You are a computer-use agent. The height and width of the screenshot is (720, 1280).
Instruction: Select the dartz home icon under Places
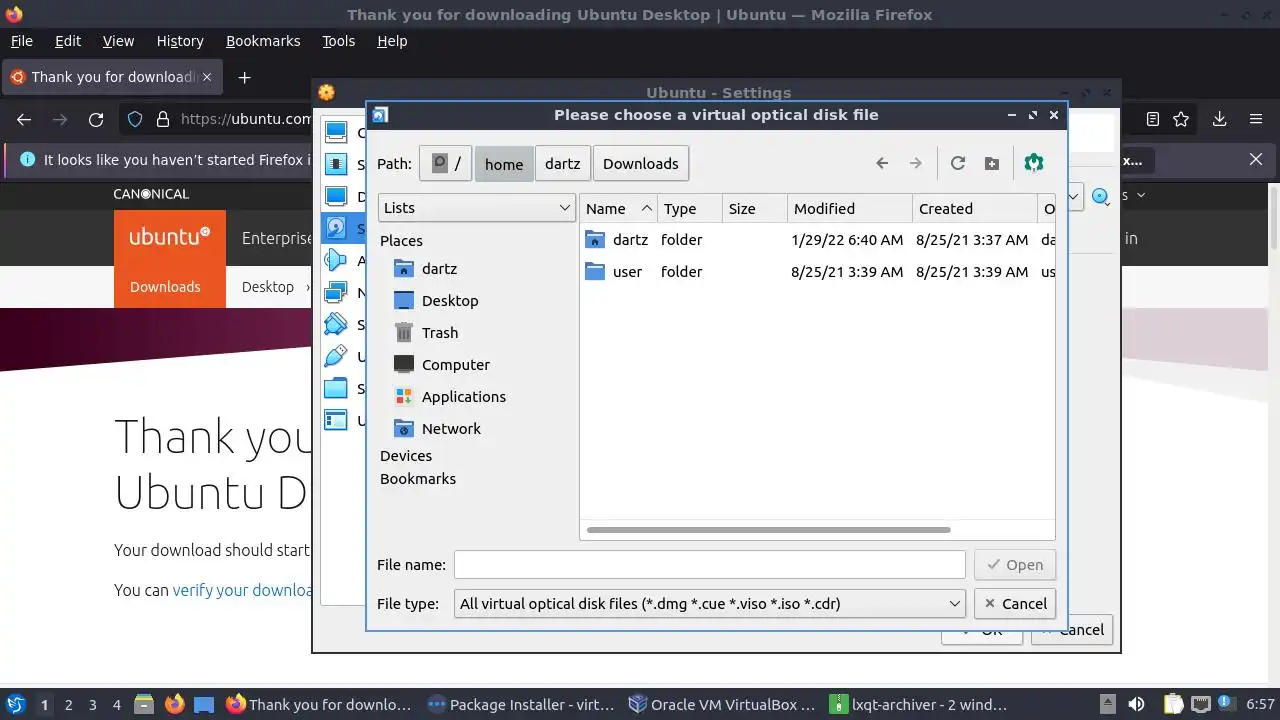(404, 268)
